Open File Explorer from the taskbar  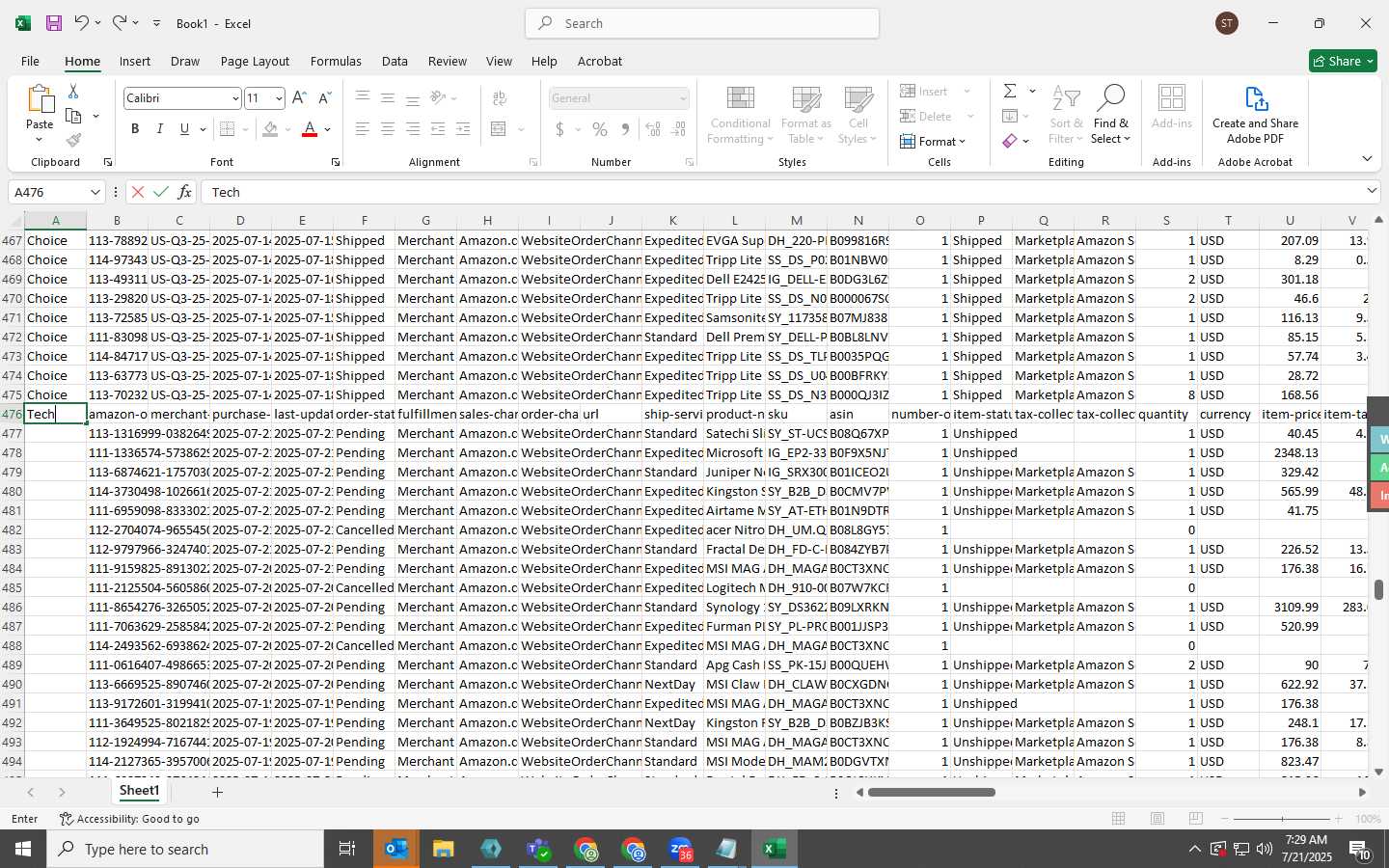coord(444,849)
